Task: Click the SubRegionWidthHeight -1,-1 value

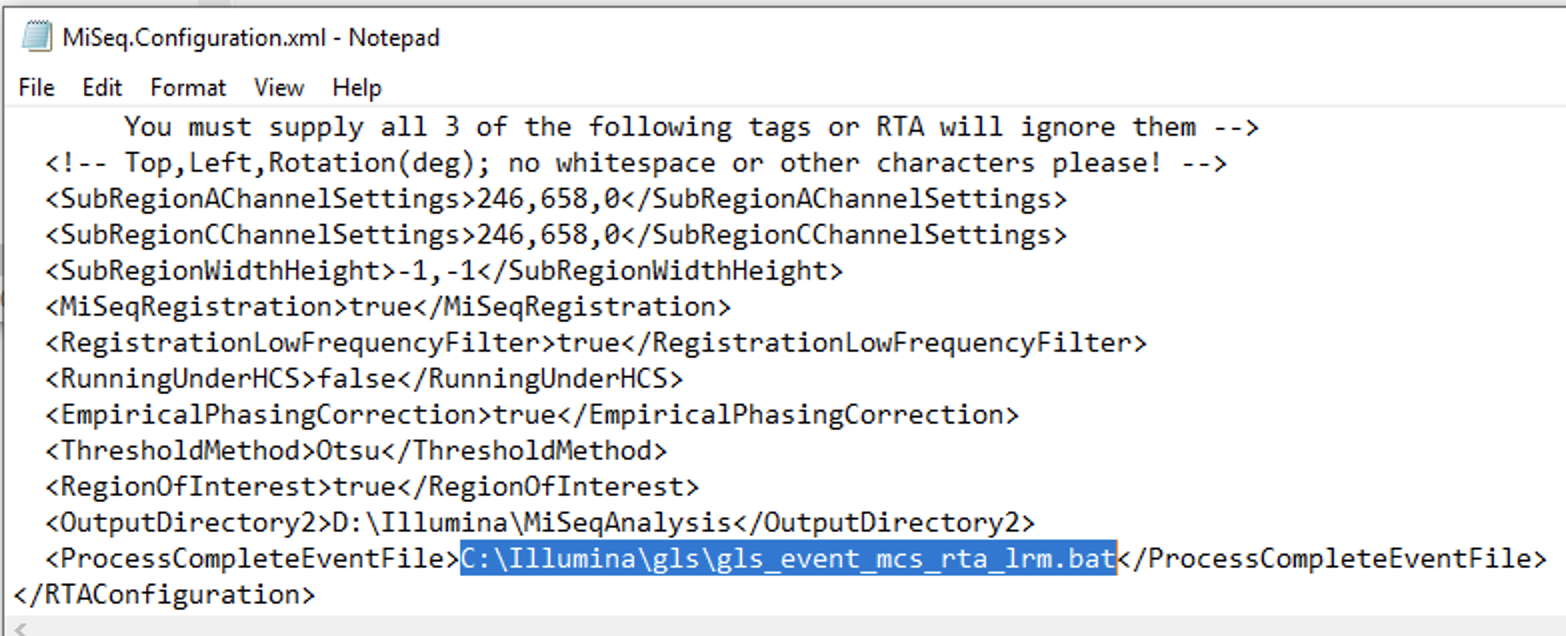Action: (x=436, y=271)
